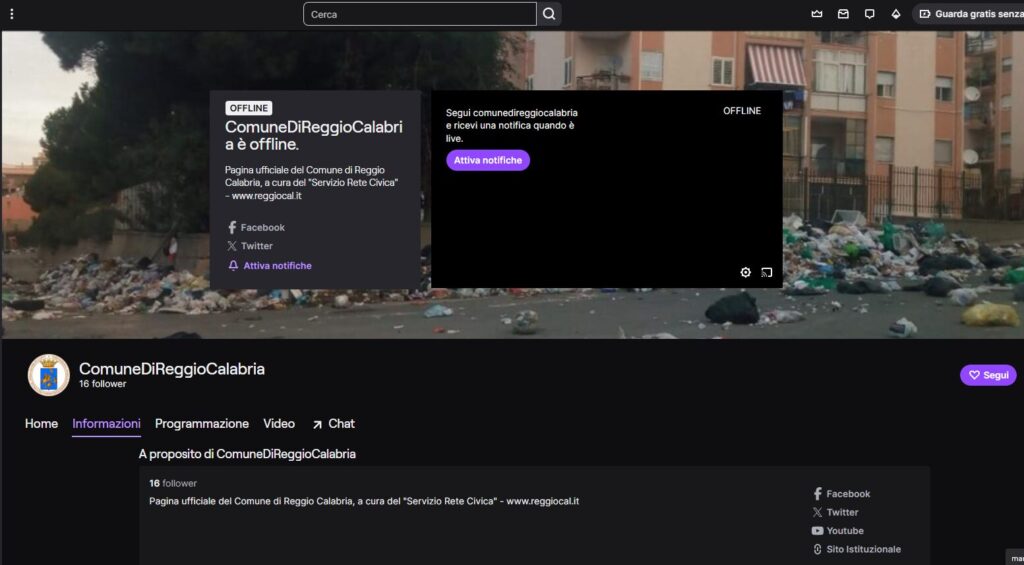Image resolution: width=1024 pixels, height=565 pixels.
Task: Open the Facebook link in offline panel
Action: (256, 227)
